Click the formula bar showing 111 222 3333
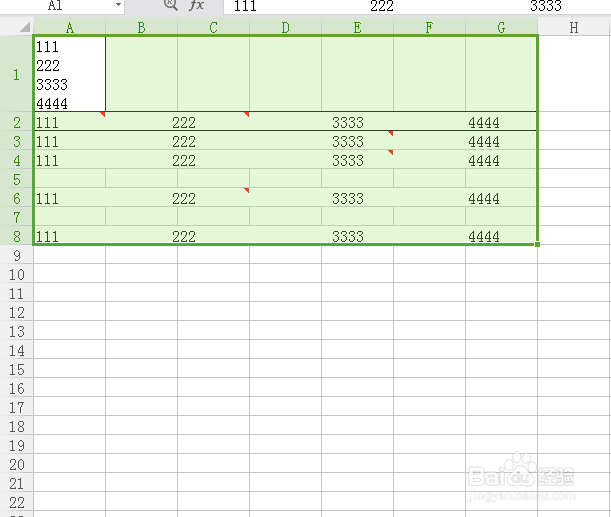 click(417, 6)
